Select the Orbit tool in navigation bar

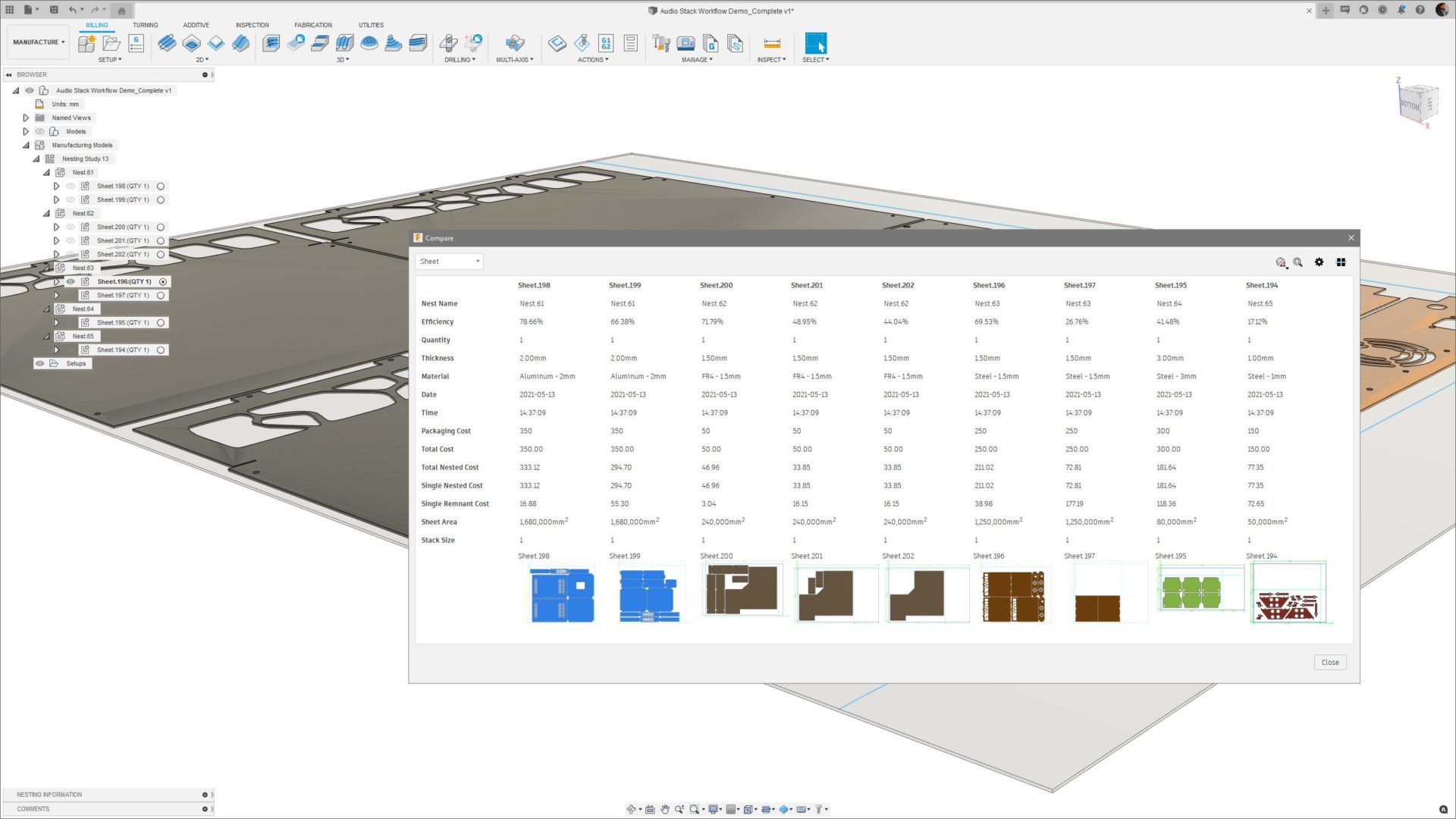[x=631, y=809]
